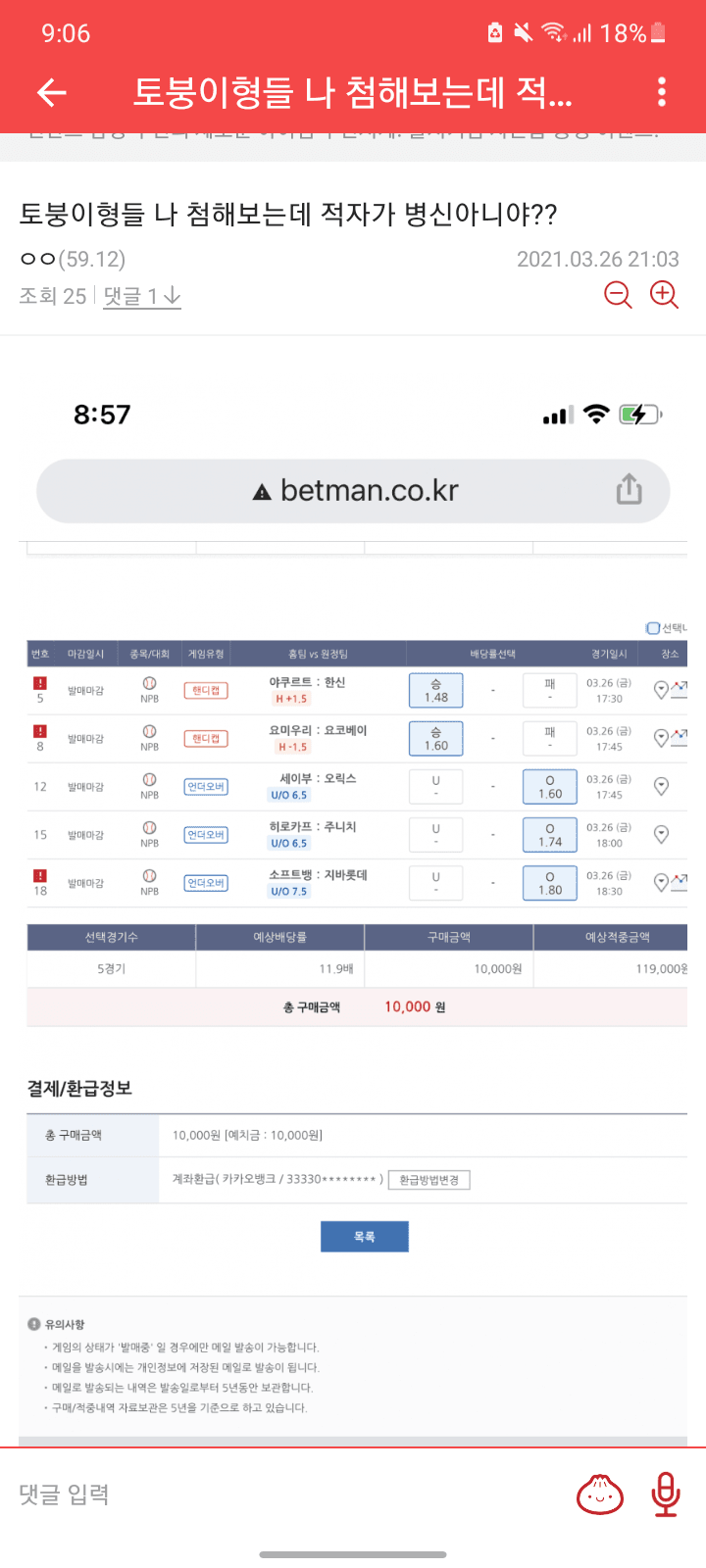Click the 목록 list button
The image size is (706, 1568).
click(364, 1237)
